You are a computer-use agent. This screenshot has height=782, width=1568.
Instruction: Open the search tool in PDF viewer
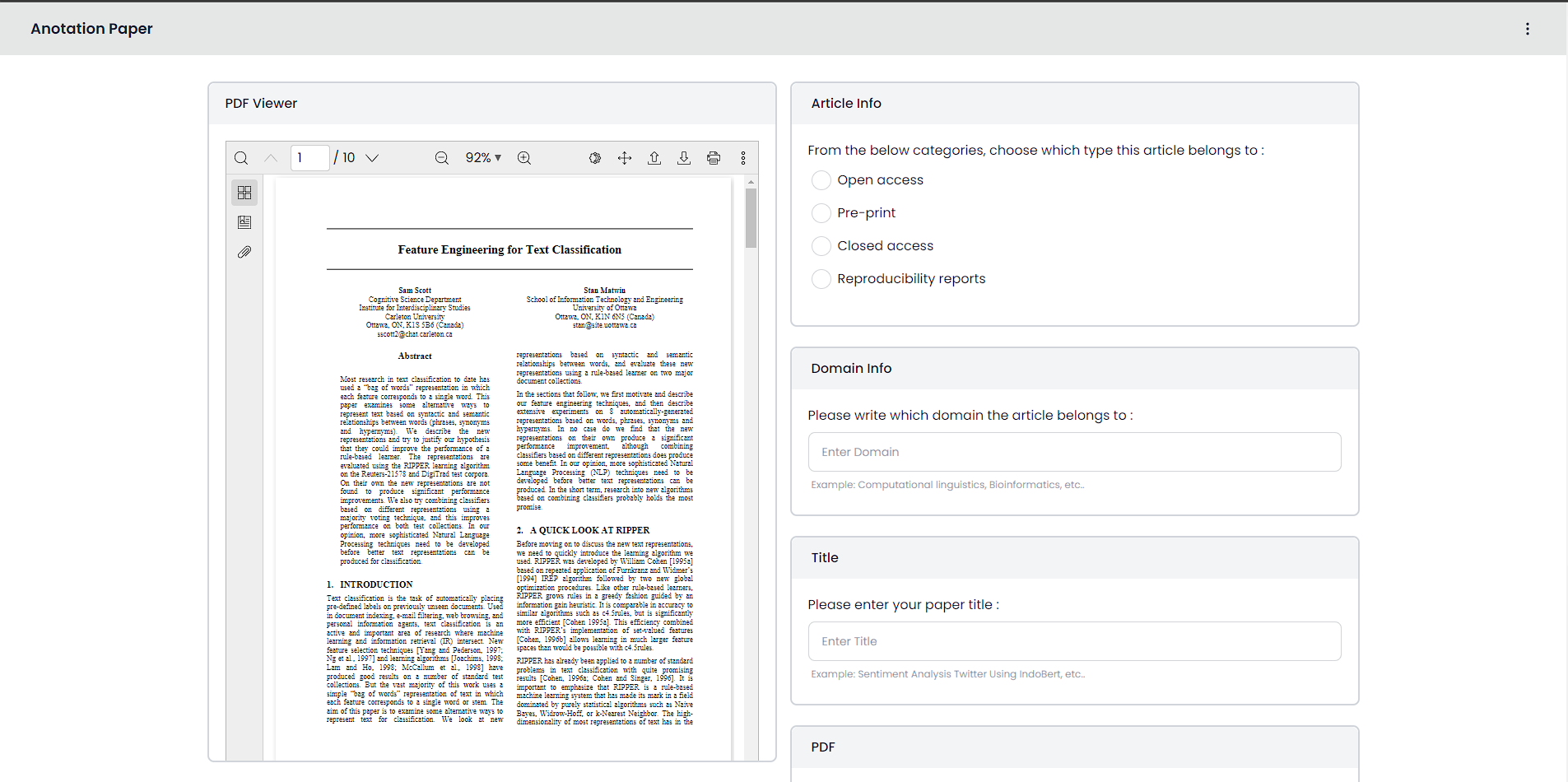[x=241, y=157]
